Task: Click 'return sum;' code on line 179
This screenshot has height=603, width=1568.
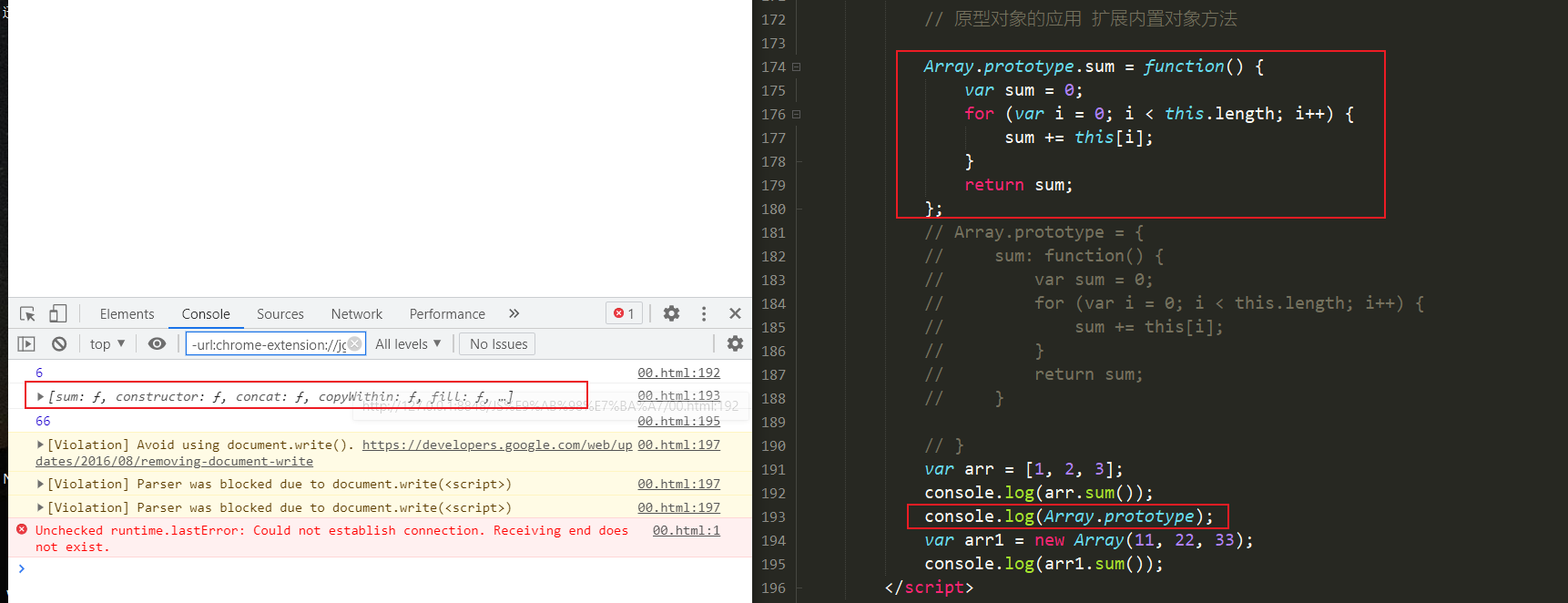Action: click(1018, 185)
